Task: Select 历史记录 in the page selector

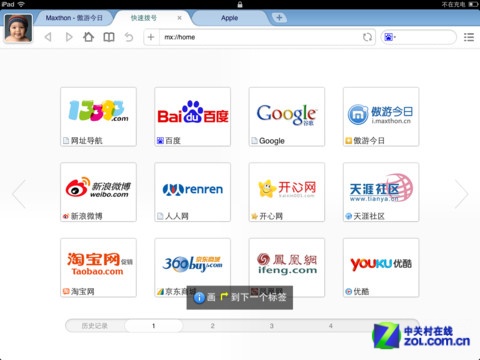Action: pos(95,326)
